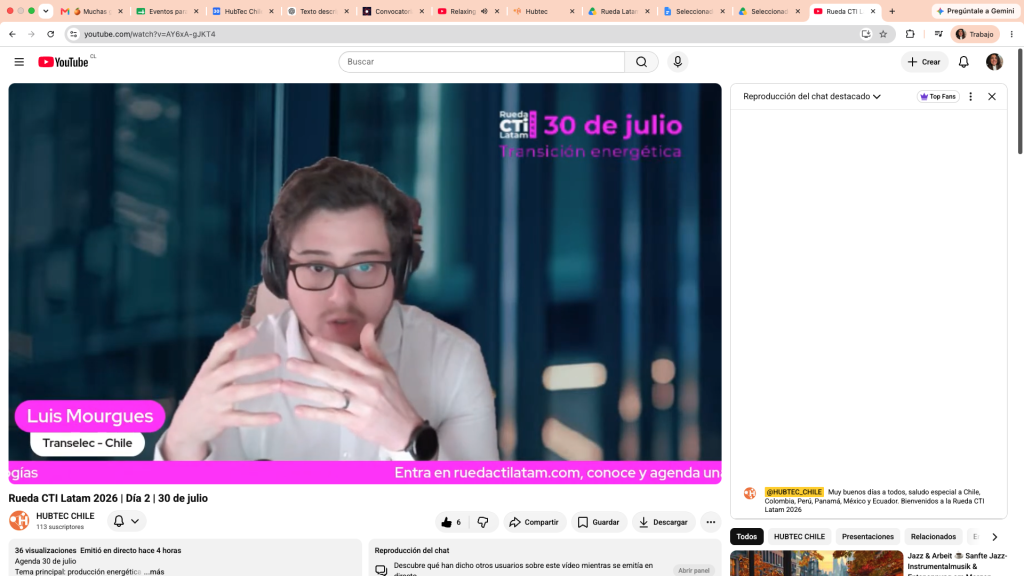Click the Top Fans button

tap(938, 97)
